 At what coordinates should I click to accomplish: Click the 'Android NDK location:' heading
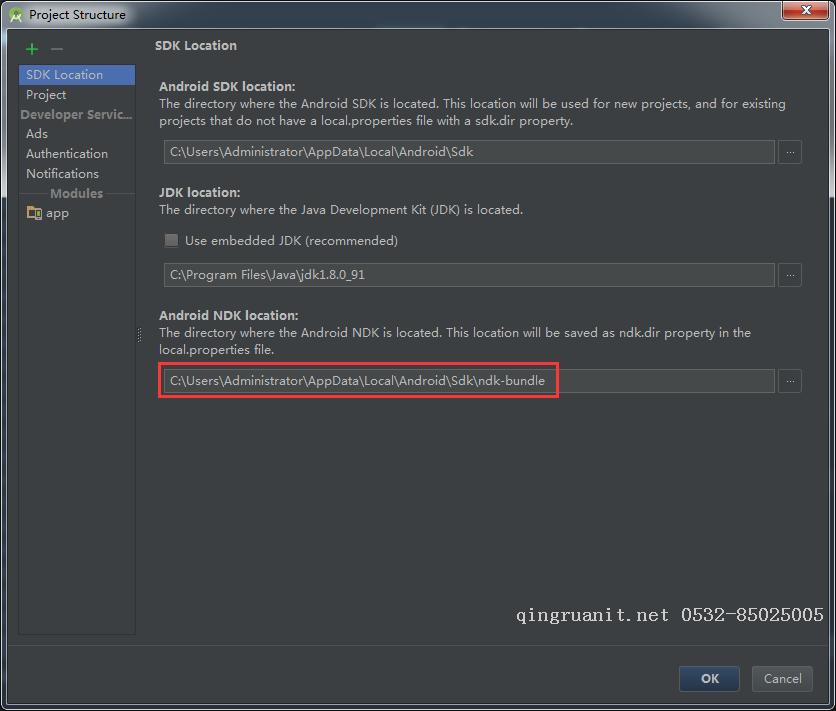[229, 316]
